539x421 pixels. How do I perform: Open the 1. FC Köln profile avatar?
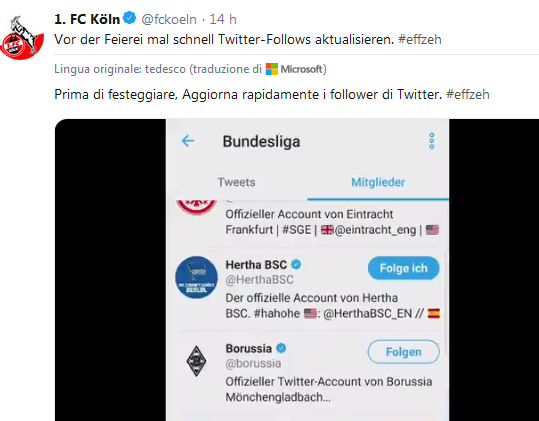tap(22, 38)
